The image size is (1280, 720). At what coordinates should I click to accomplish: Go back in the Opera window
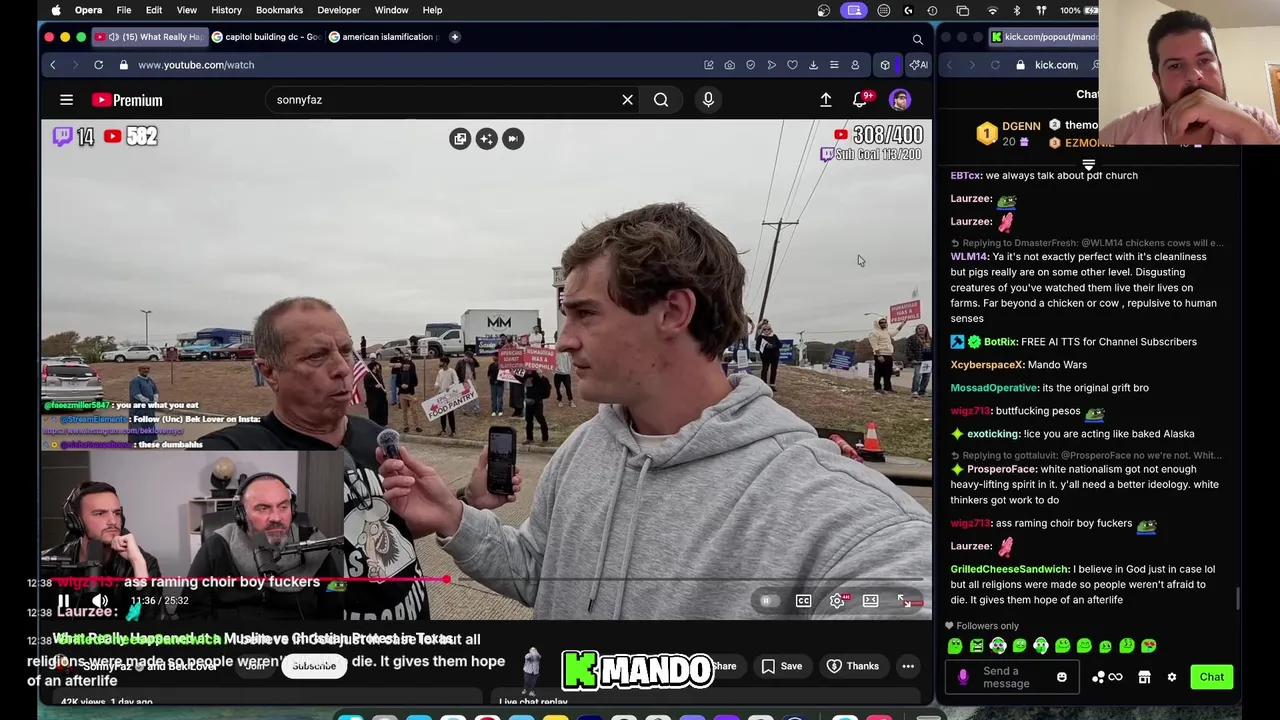53,65
